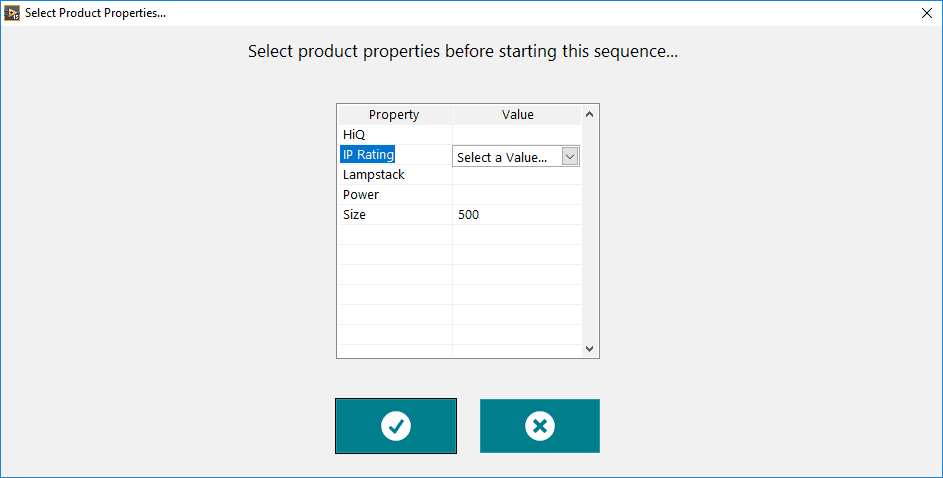Cancel with the X cross button
Image resolution: width=943 pixels, height=478 pixels.
point(539,426)
